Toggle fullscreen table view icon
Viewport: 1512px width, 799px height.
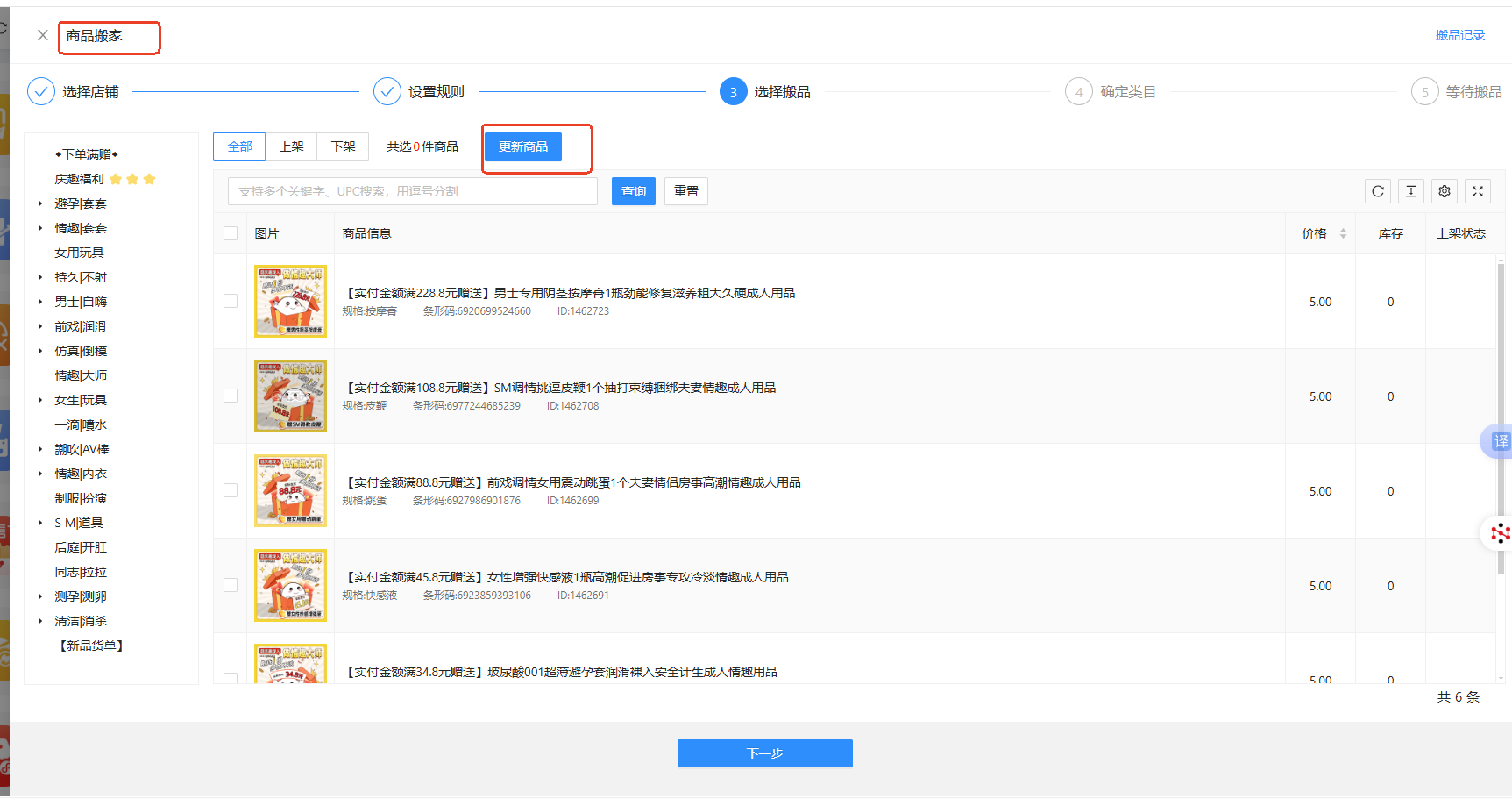[1478, 191]
